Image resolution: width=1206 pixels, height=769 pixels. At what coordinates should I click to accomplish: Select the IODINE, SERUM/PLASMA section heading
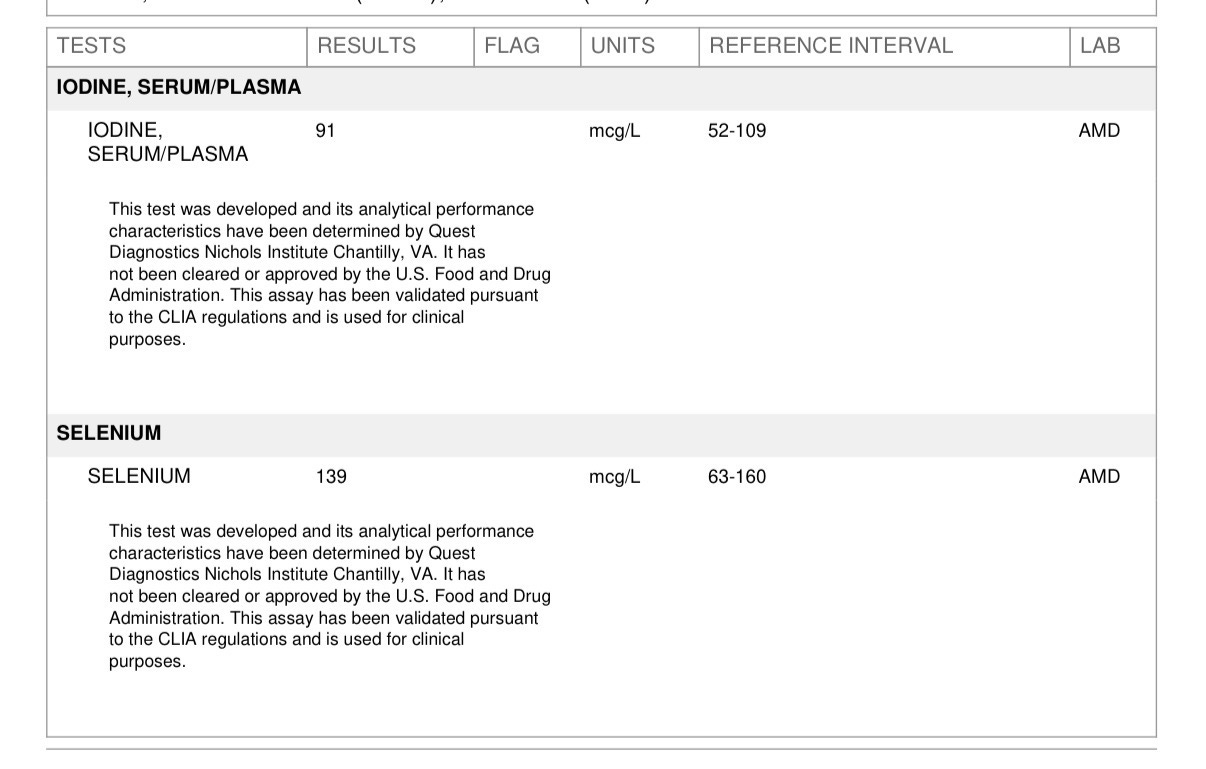[x=179, y=88]
